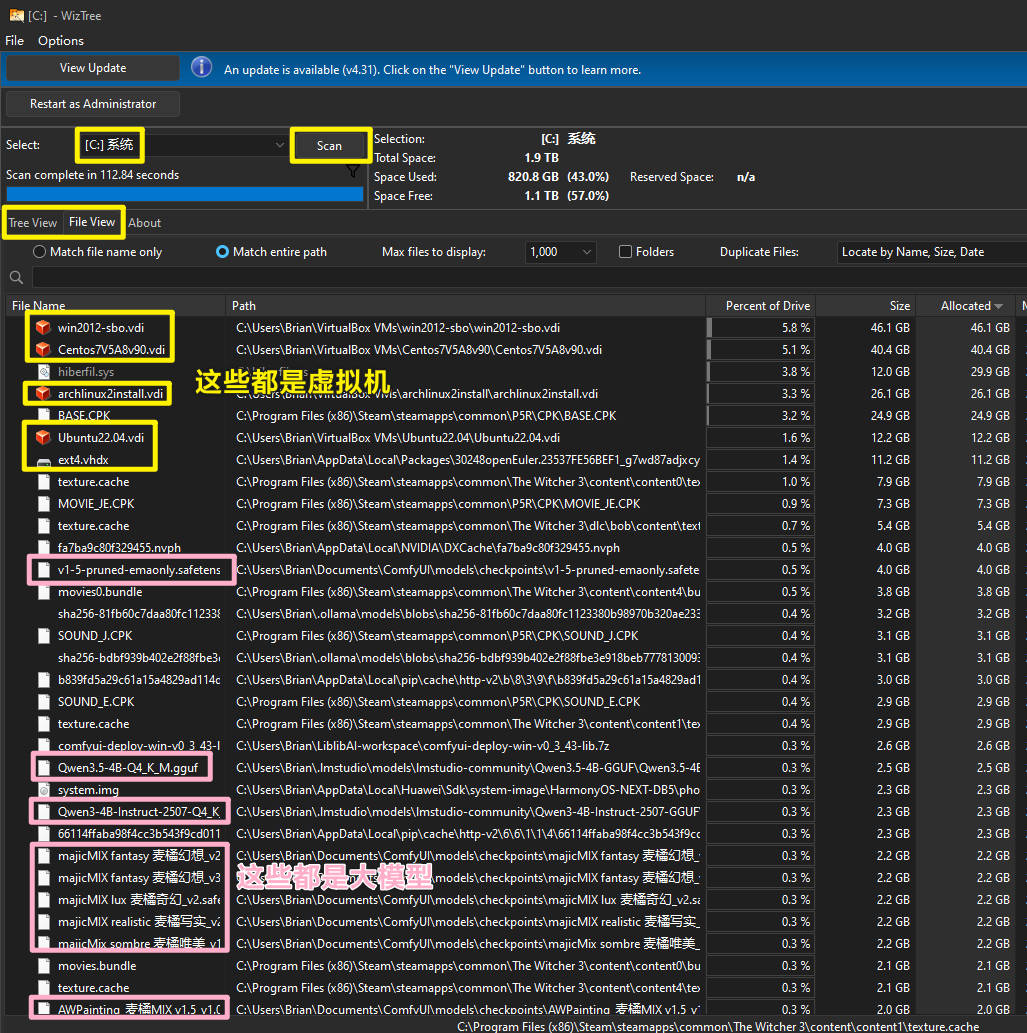The width and height of the screenshot is (1027, 1033).
Task: Click the VirtualBox icon of Ubuntu22.04.vdi
Action: (x=43, y=437)
